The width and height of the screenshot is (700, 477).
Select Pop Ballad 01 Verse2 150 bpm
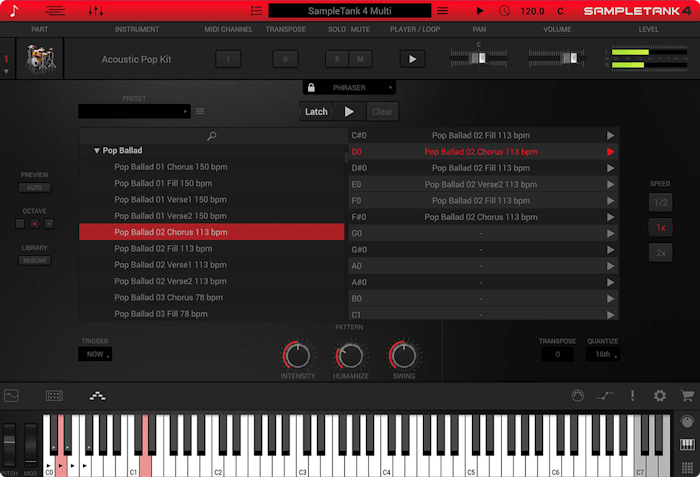[212, 216]
